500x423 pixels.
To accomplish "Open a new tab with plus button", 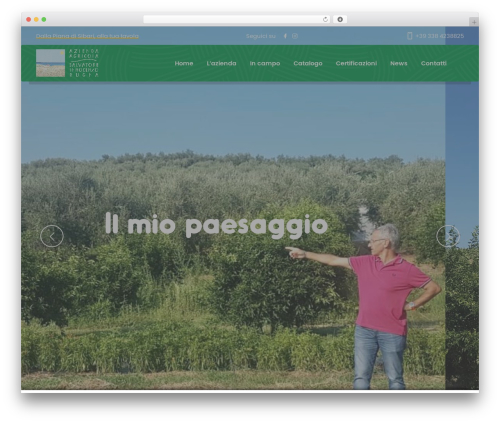I will [x=474, y=22].
